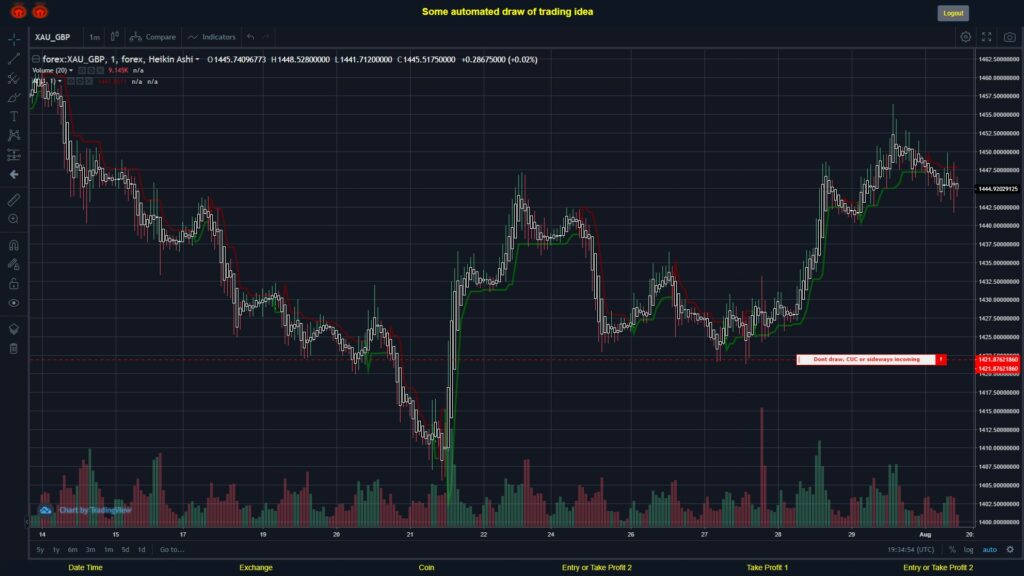Click the second red logo icon
The height and width of the screenshot is (576, 1024).
[x=40, y=11]
